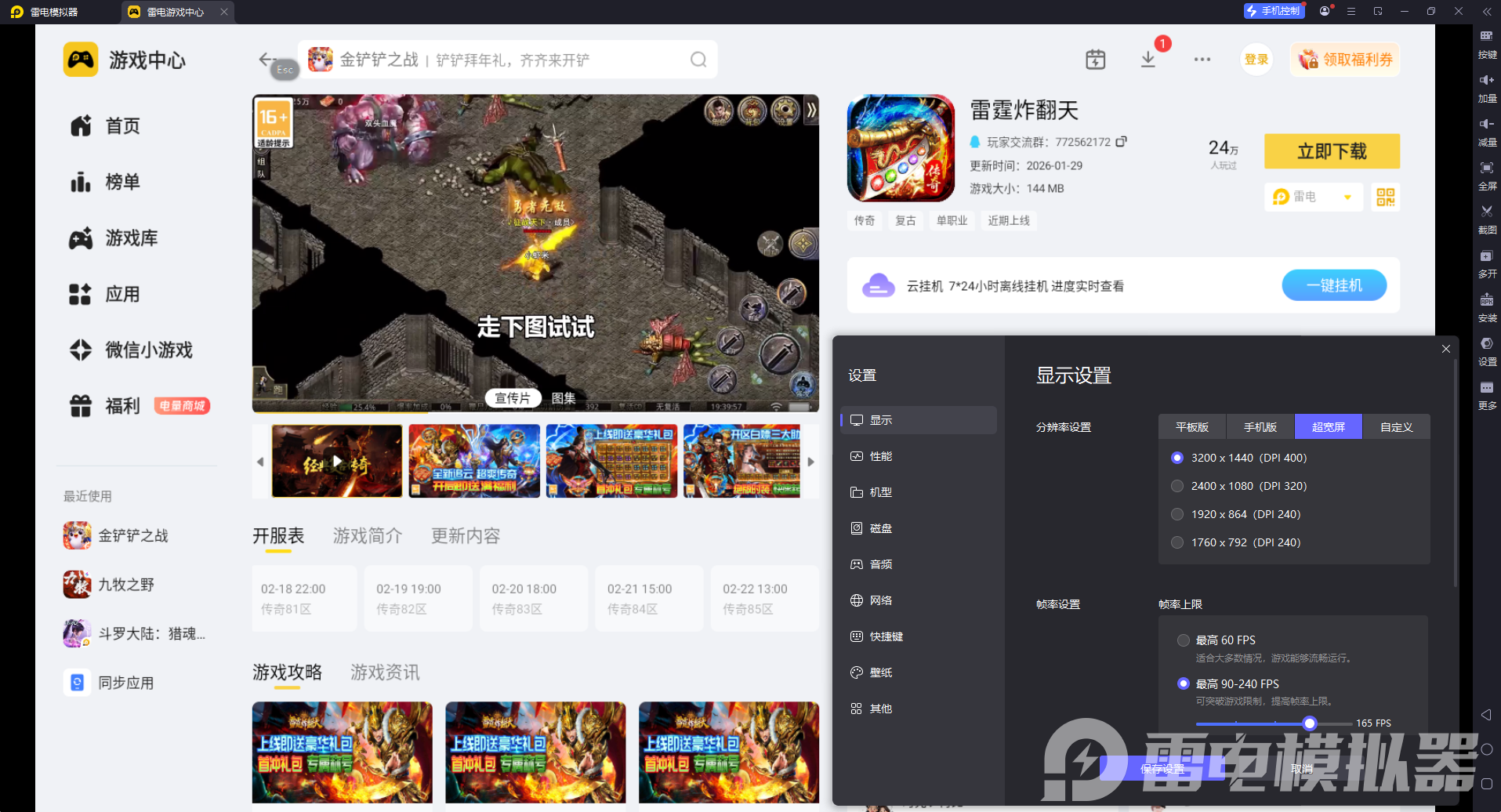
Task: Open 快捷键 settings section
Action: [x=919, y=636]
